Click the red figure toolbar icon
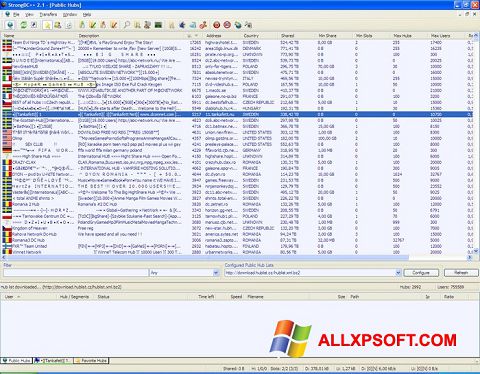480x374 pixels. click(203, 25)
